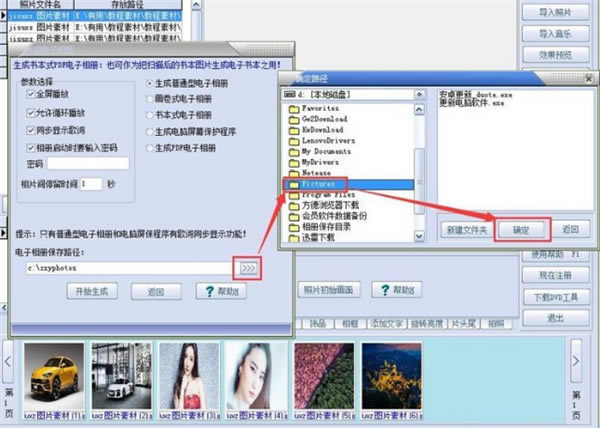
Task: Switch to the 饰品 tab
Action: [318, 324]
